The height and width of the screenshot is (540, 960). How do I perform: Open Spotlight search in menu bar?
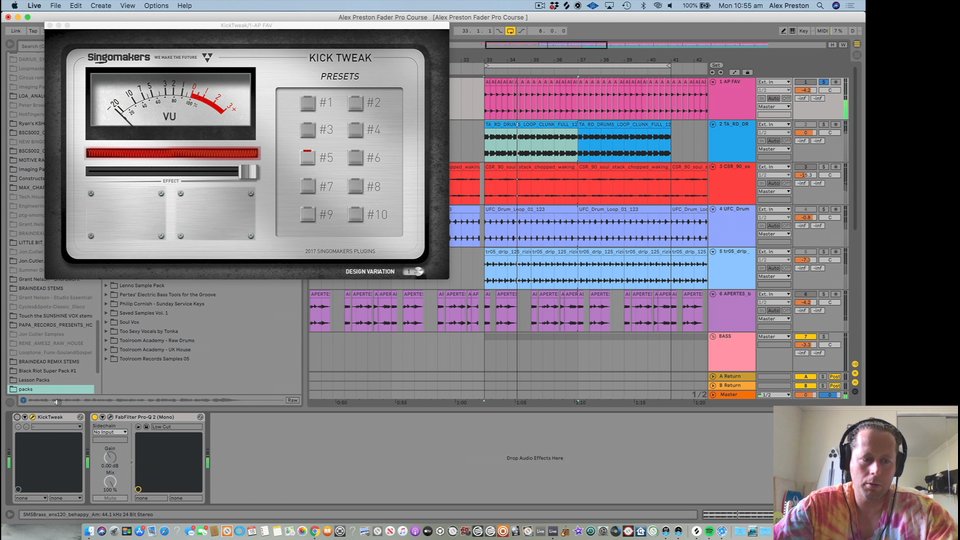pyautogui.click(x=820, y=6)
